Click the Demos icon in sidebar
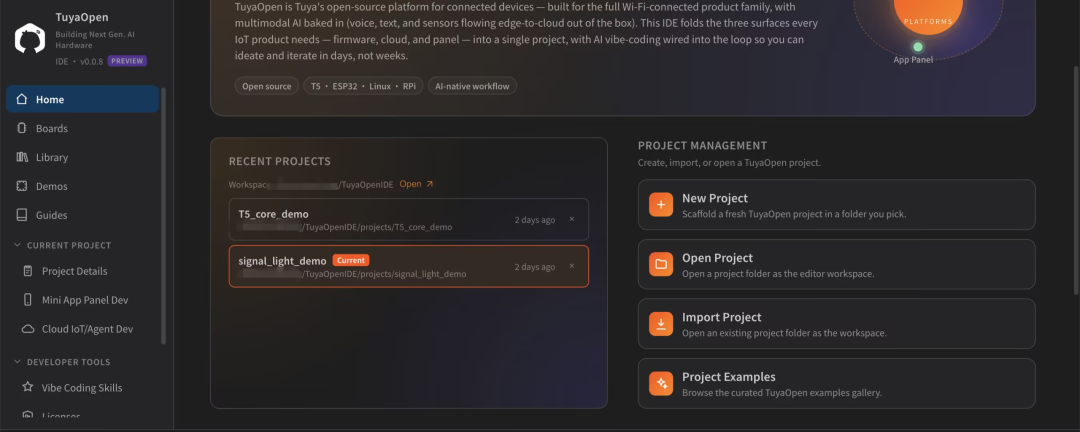This screenshot has height=432, width=1080. pyautogui.click(x=22, y=186)
